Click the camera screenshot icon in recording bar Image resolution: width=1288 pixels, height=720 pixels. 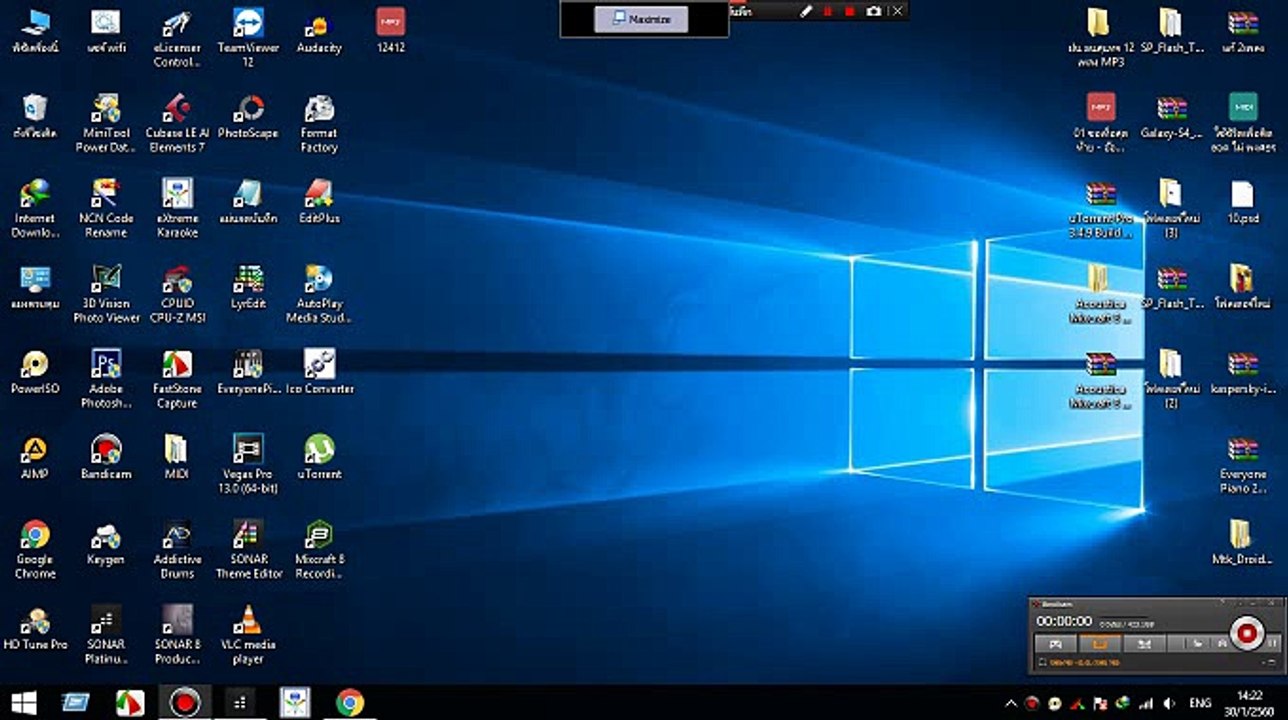click(x=873, y=10)
